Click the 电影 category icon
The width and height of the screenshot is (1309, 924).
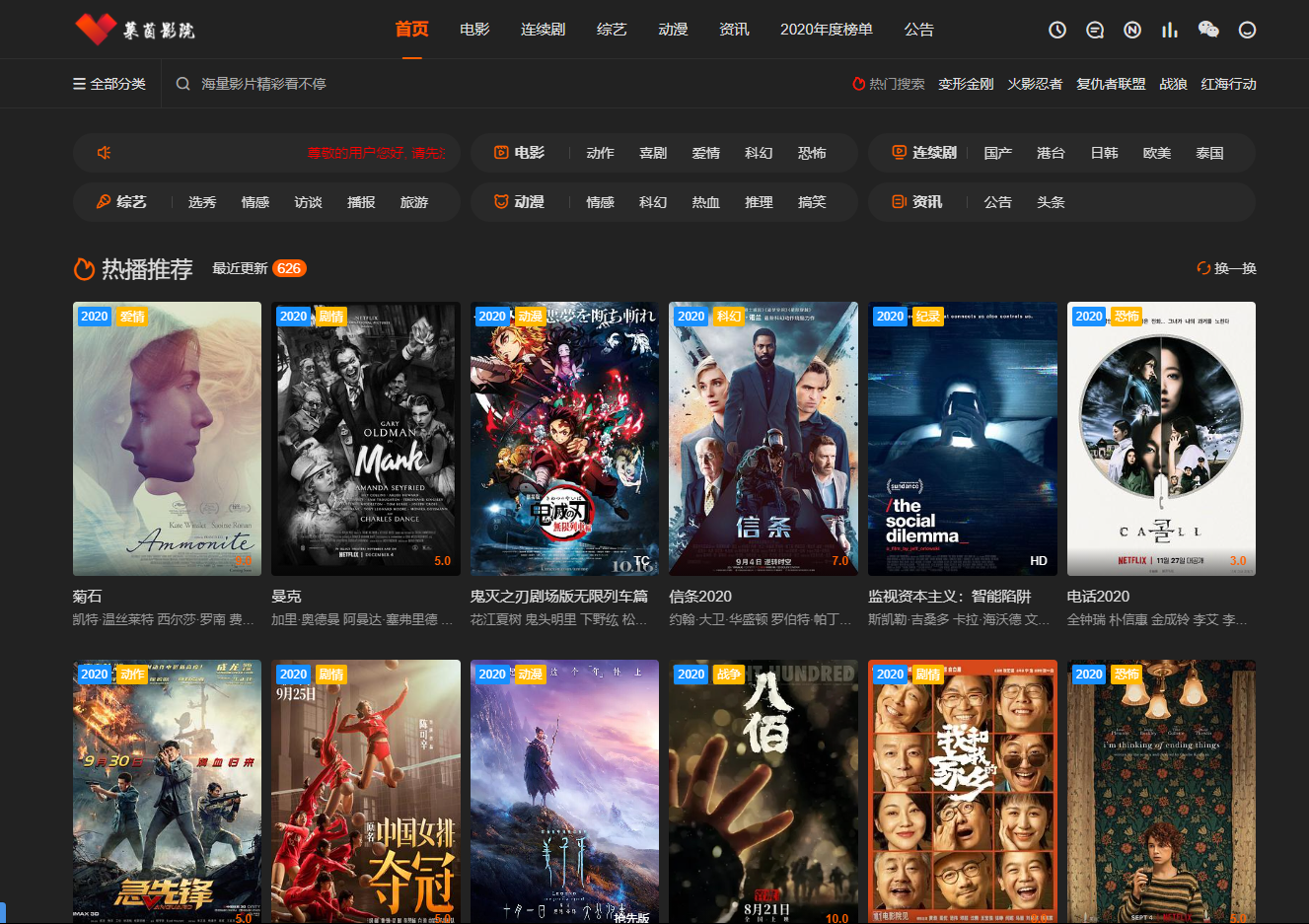(x=501, y=152)
